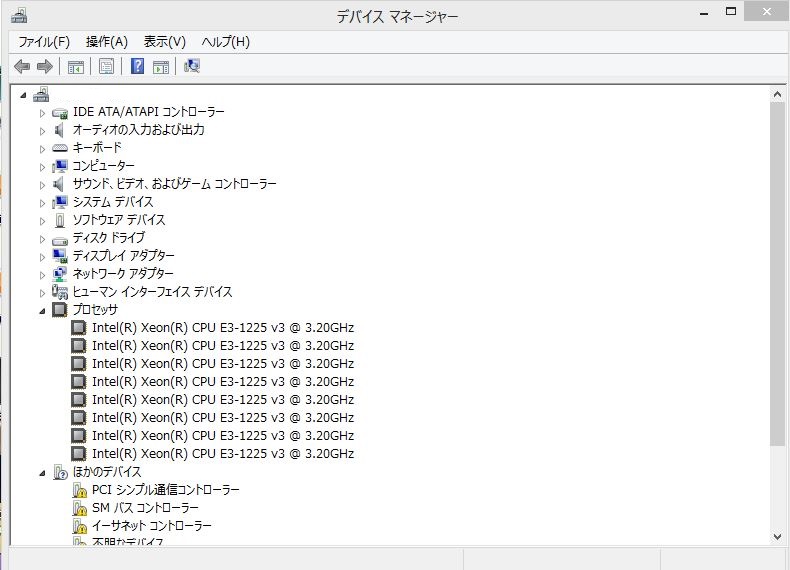Expand the ディスプレイ アダプター node
Viewport: 790px width, 570px height.
coord(42,257)
